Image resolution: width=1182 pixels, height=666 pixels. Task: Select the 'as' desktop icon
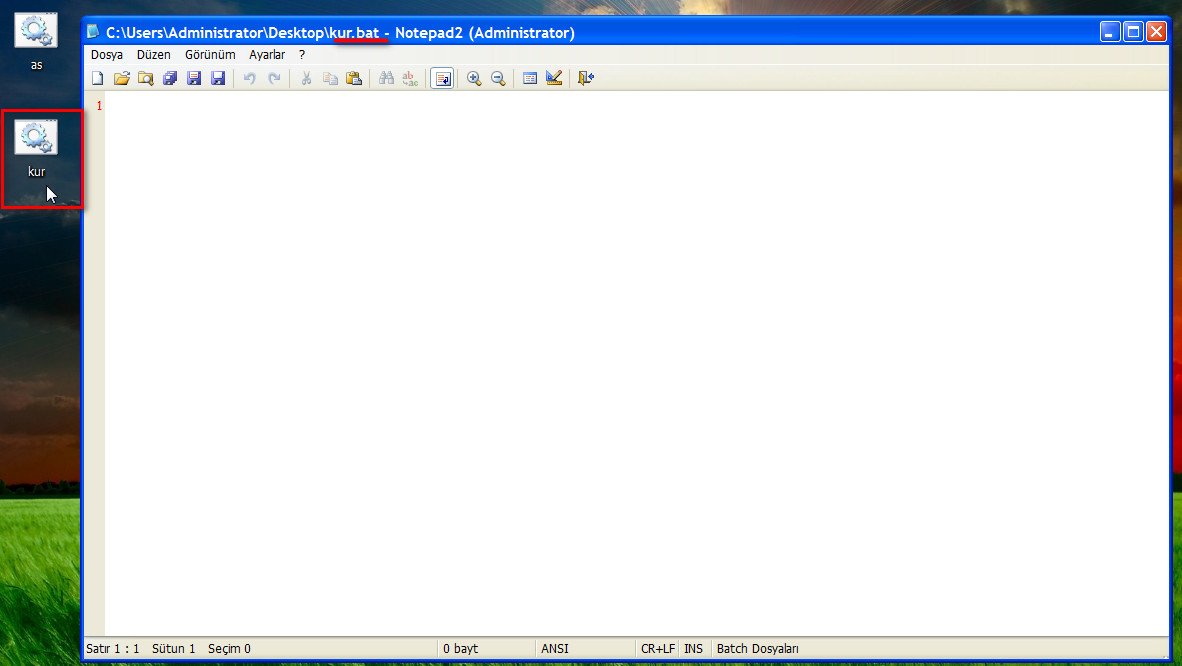pos(36,41)
